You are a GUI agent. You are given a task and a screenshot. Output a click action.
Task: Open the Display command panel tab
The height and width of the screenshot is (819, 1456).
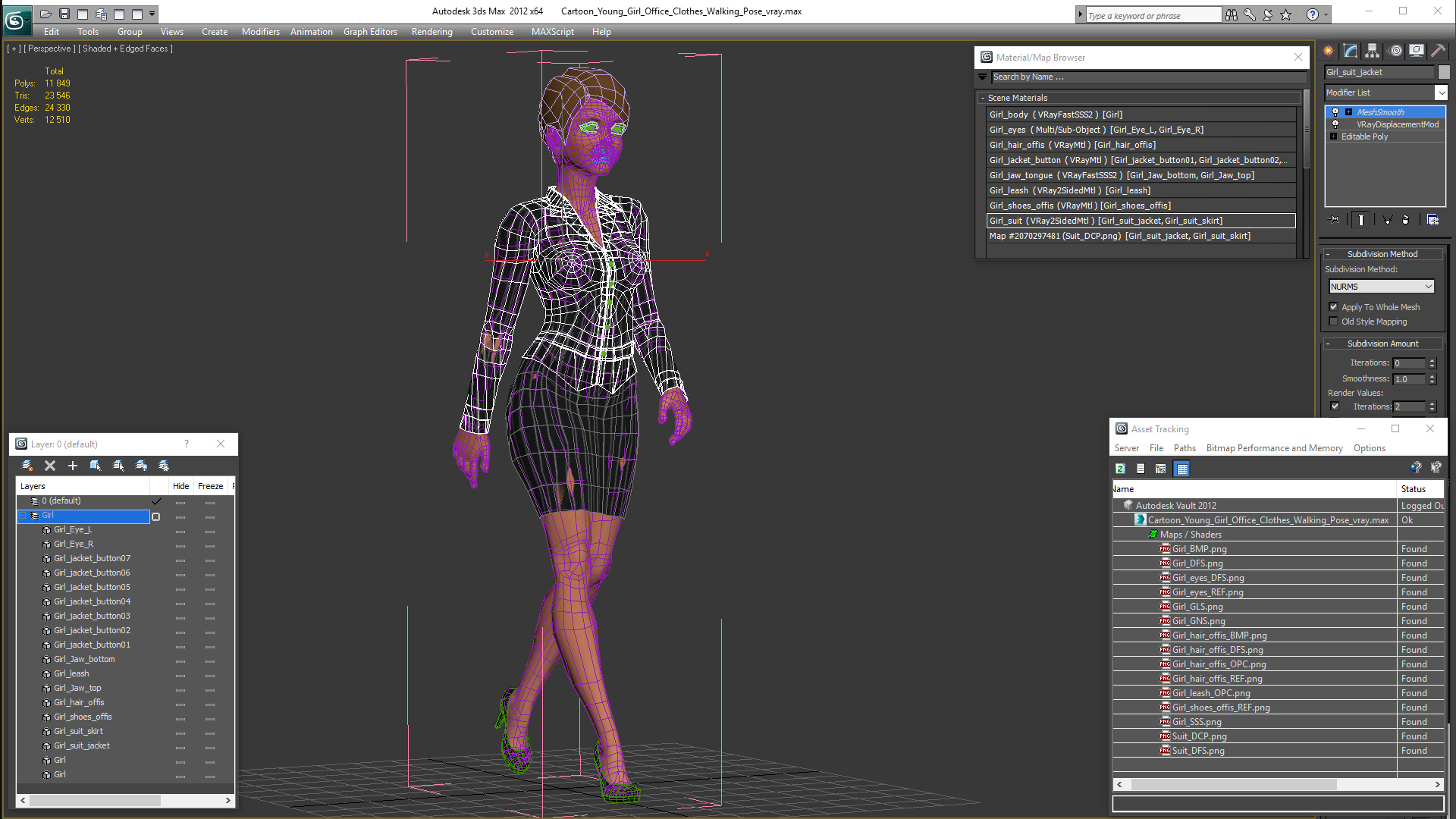(x=1417, y=51)
